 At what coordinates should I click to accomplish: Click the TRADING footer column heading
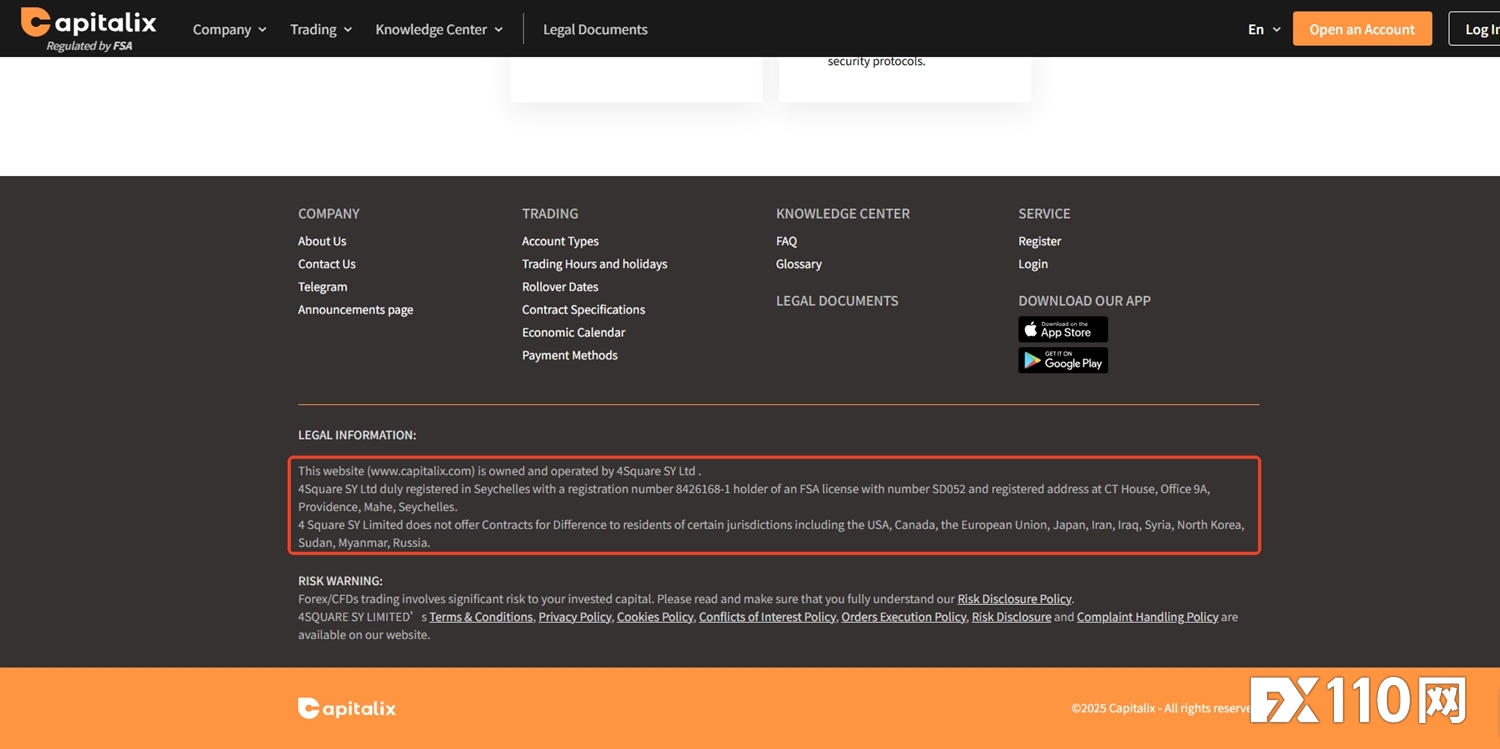pyautogui.click(x=550, y=214)
